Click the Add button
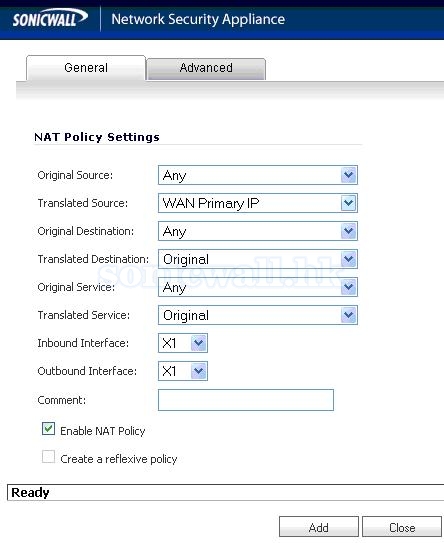 pyautogui.click(x=319, y=527)
